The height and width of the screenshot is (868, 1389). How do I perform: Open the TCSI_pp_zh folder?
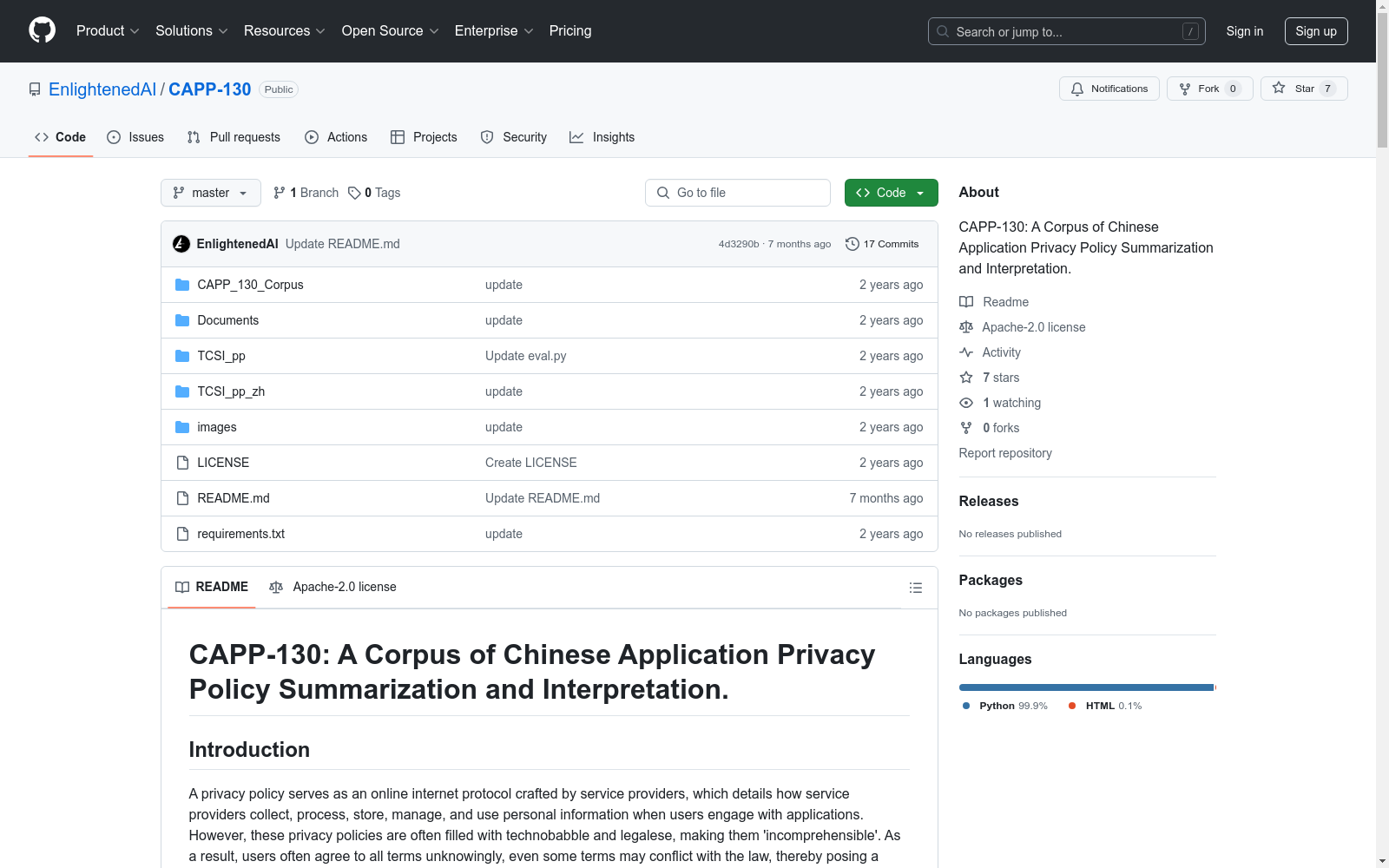tap(231, 391)
